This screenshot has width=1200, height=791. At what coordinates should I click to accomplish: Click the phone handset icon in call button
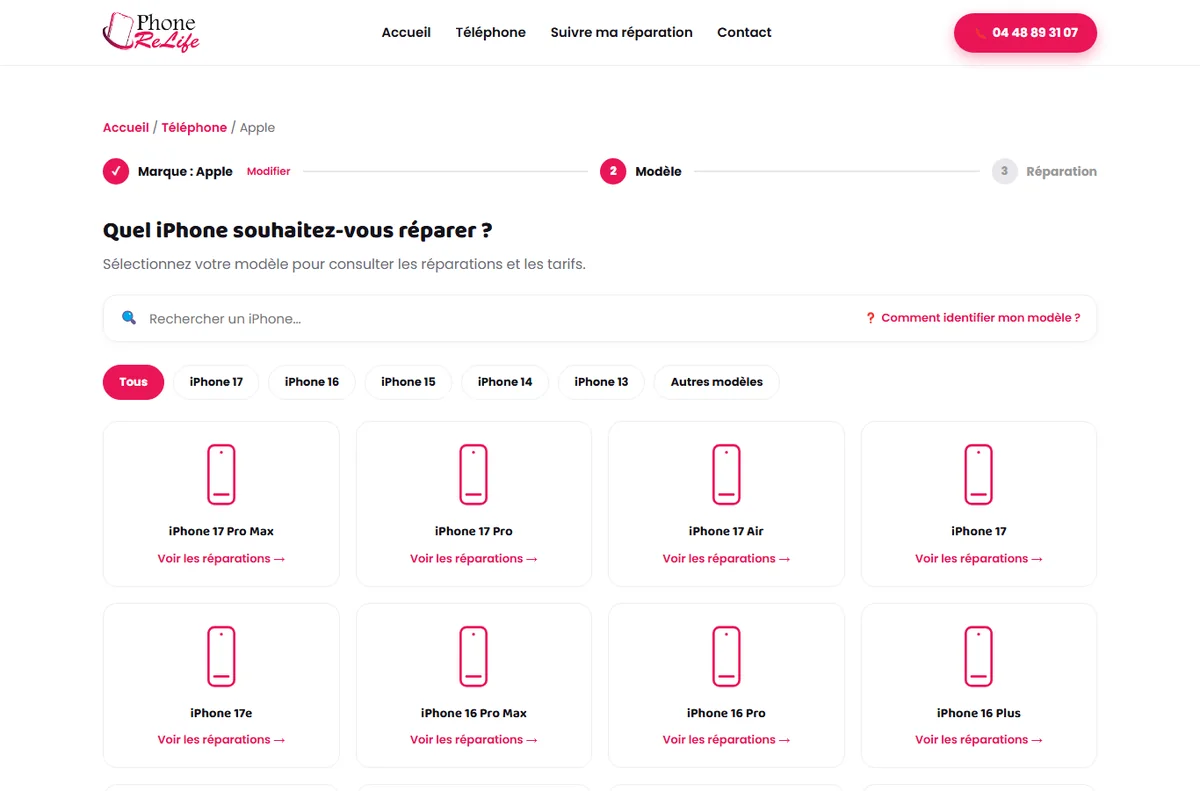pyautogui.click(x=980, y=33)
